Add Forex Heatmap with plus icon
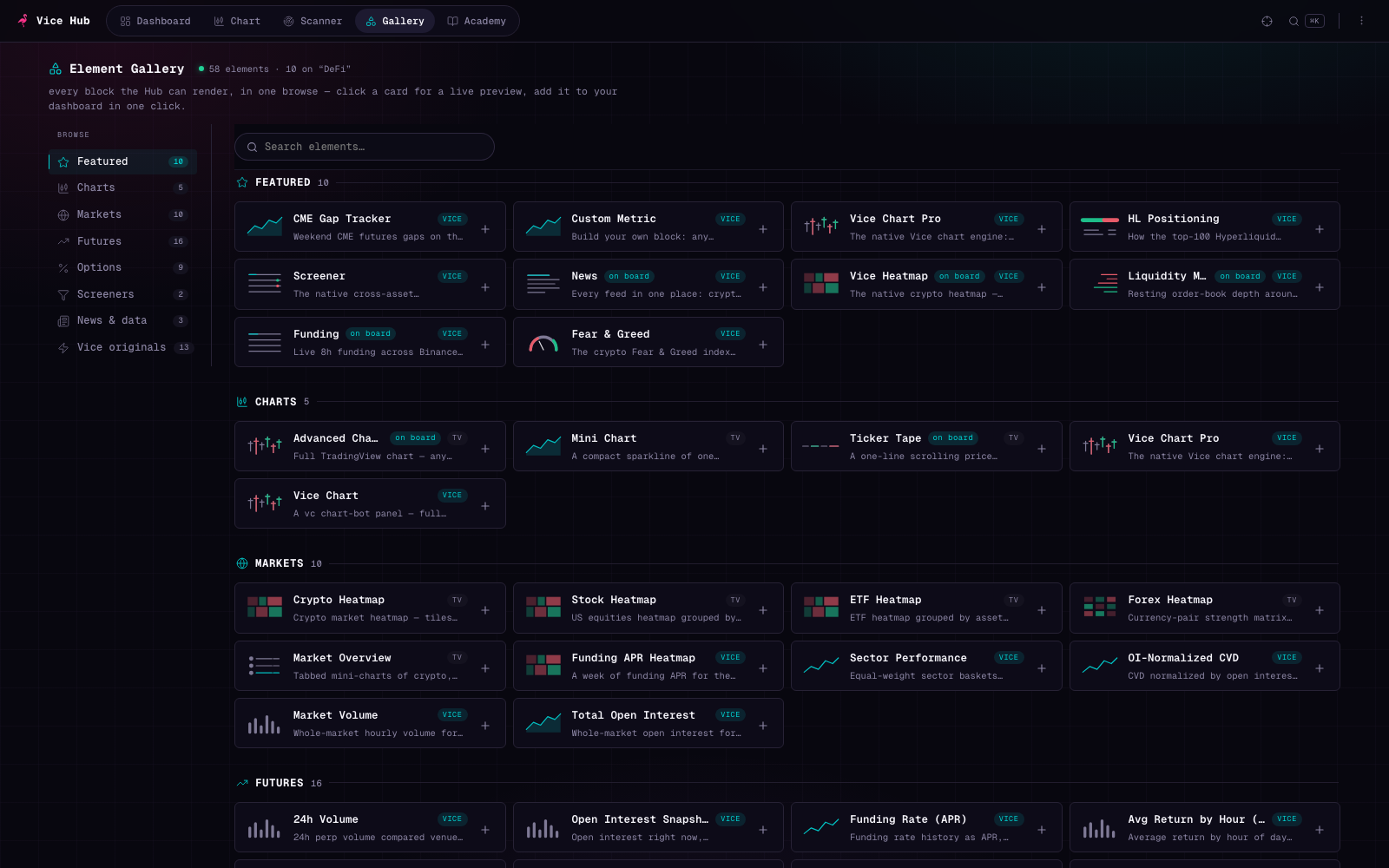 pos(1320,610)
